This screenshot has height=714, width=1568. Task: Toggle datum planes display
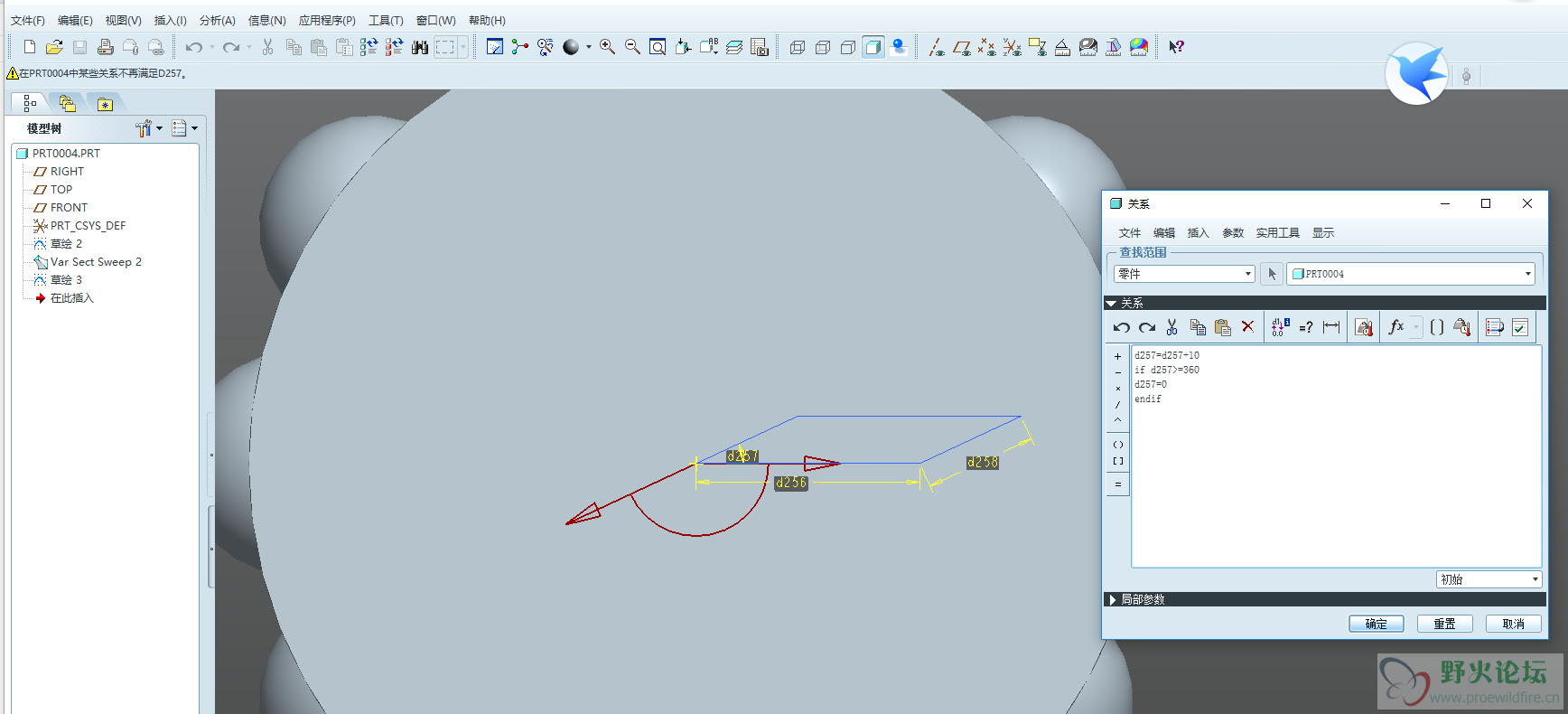(x=961, y=47)
